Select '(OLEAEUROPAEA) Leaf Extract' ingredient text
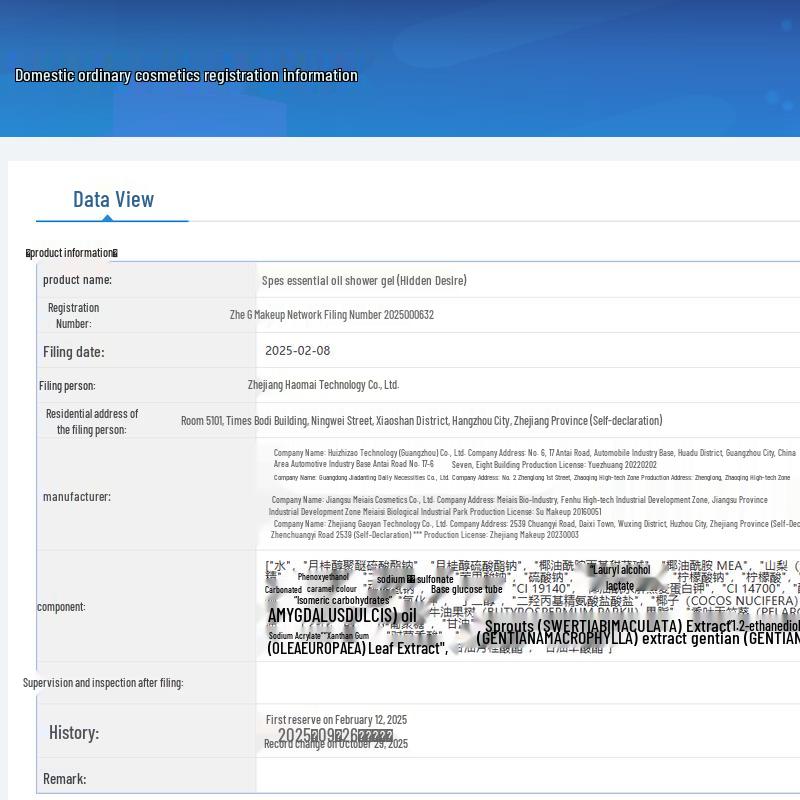The height and width of the screenshot is (800, 800). [x=358, y=648]
